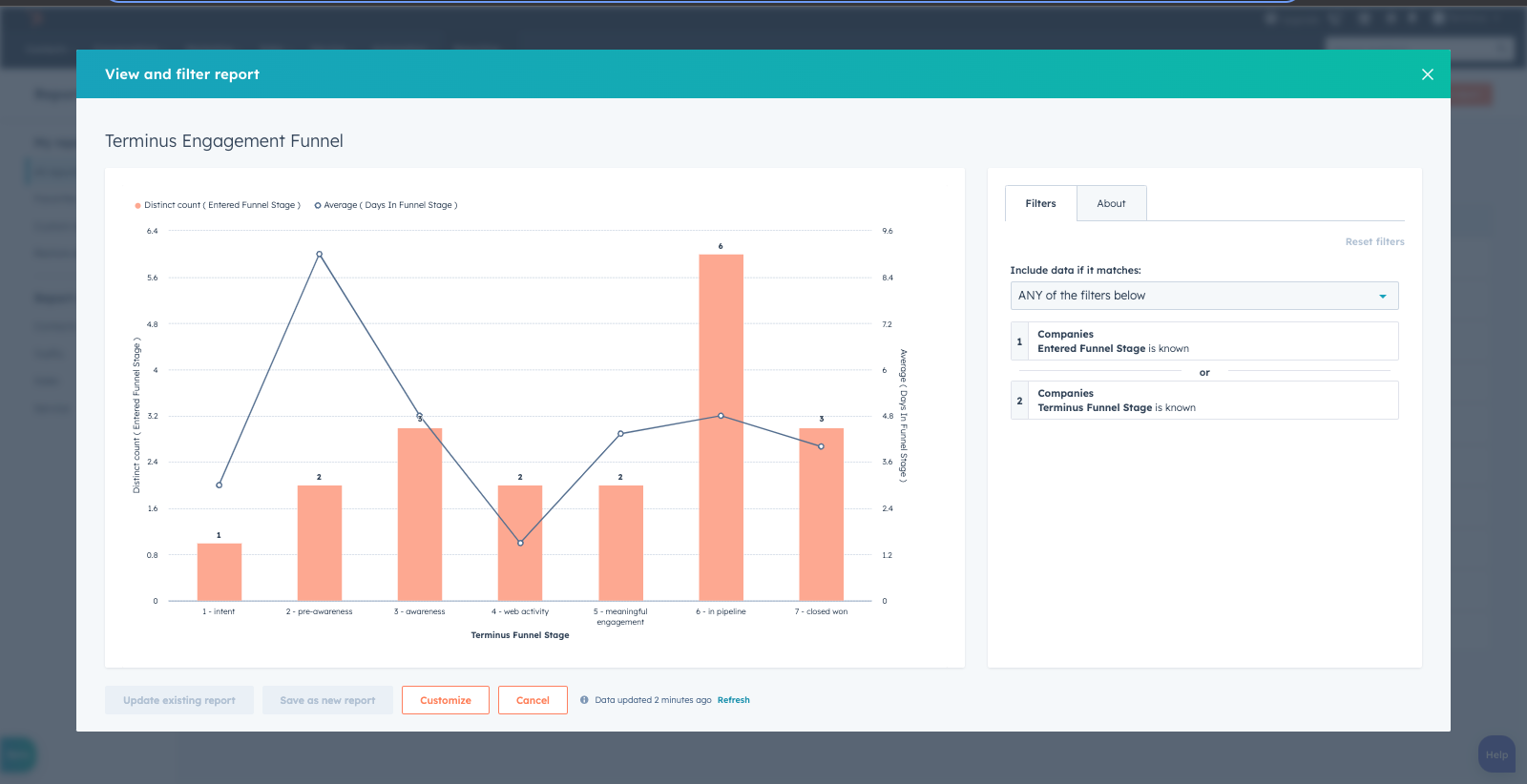Select the Terminus Funnel Stage is known filter

1204,401
